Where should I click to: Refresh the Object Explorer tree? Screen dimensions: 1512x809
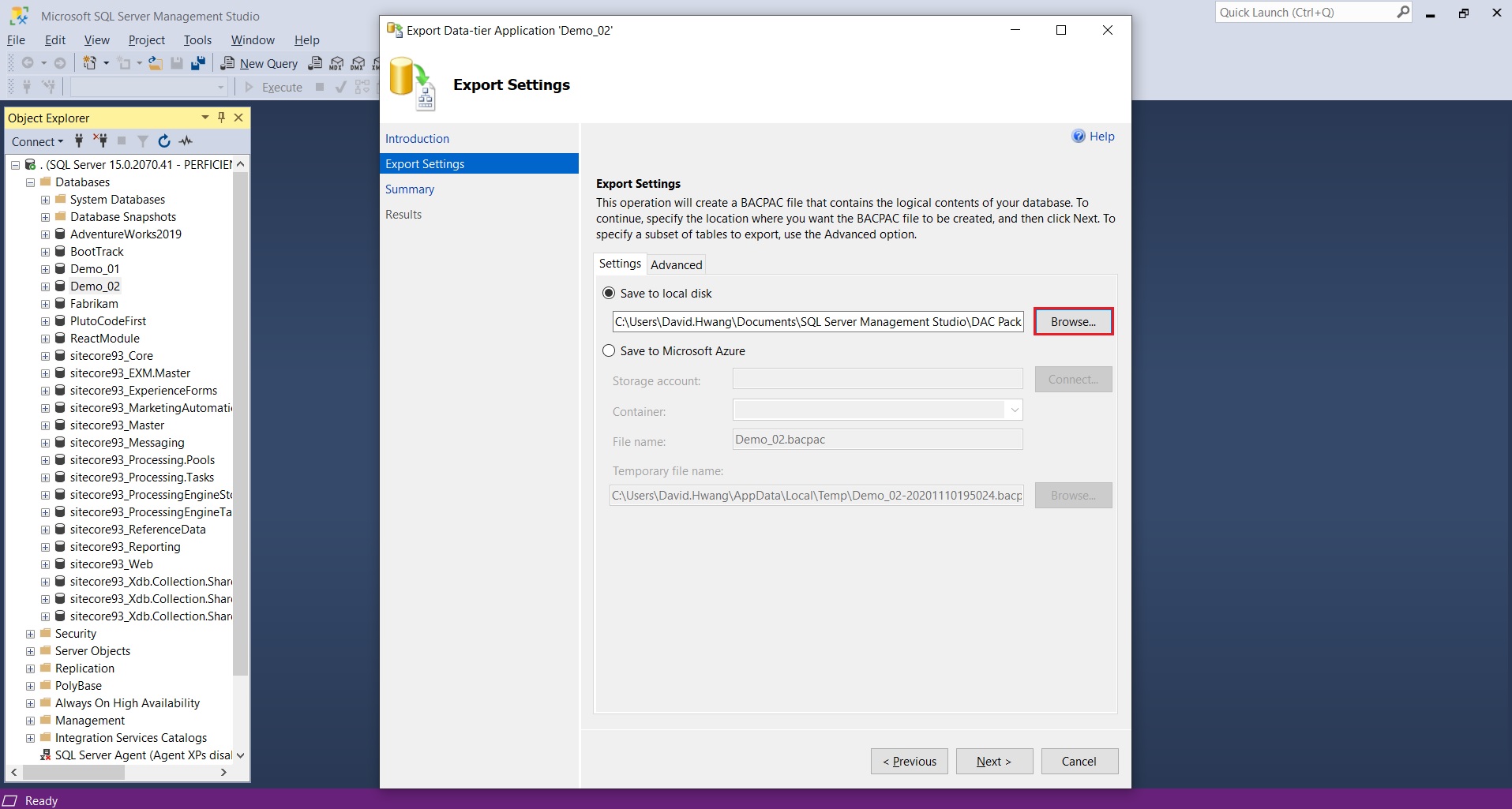164,141
